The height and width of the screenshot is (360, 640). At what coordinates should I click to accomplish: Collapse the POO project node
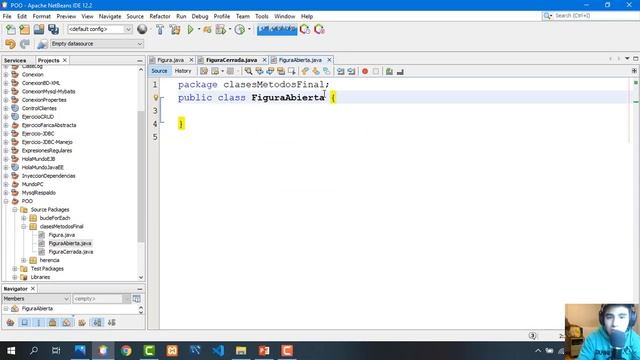coord(6,201)
